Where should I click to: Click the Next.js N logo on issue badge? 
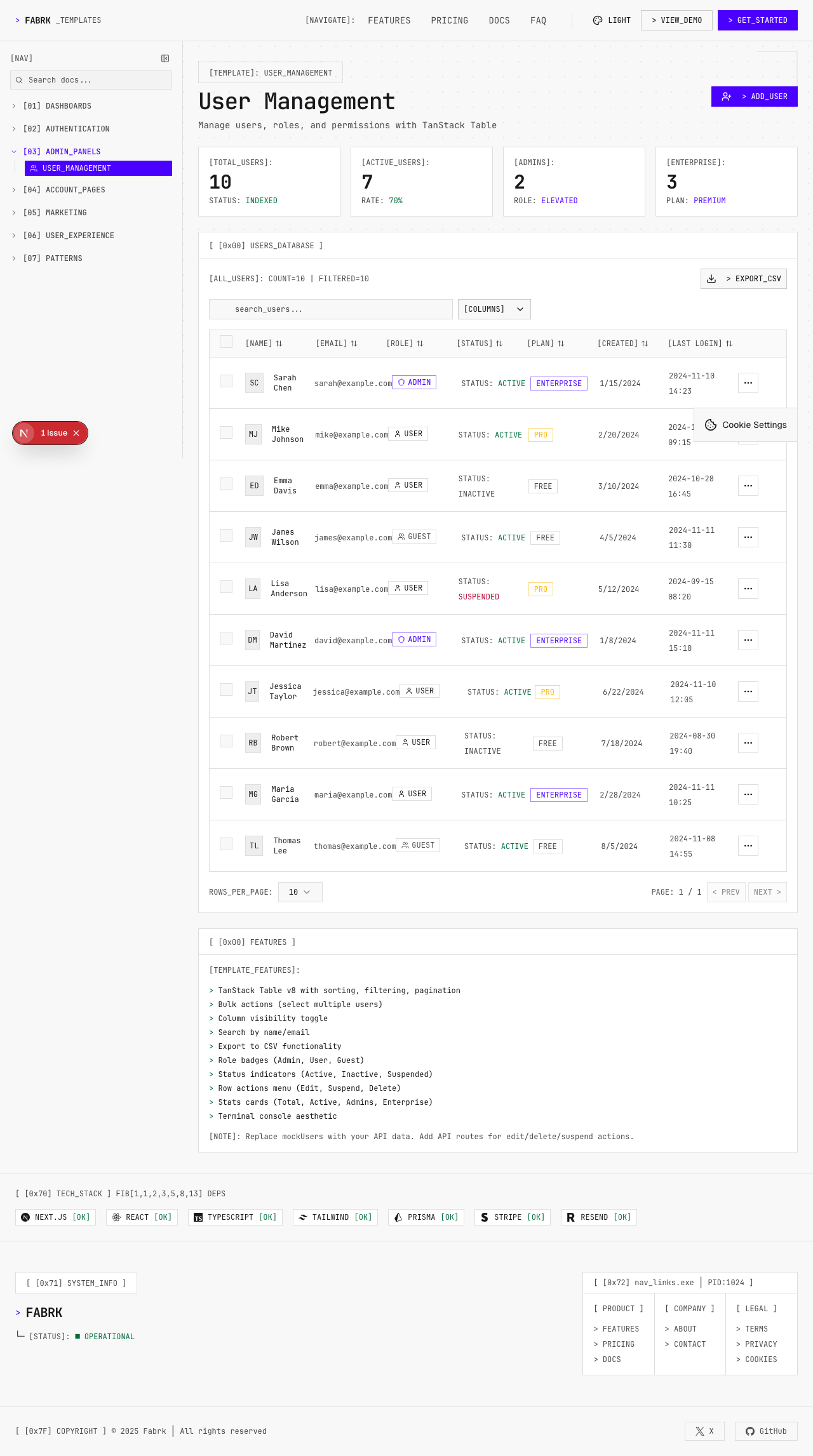point(24,433)
